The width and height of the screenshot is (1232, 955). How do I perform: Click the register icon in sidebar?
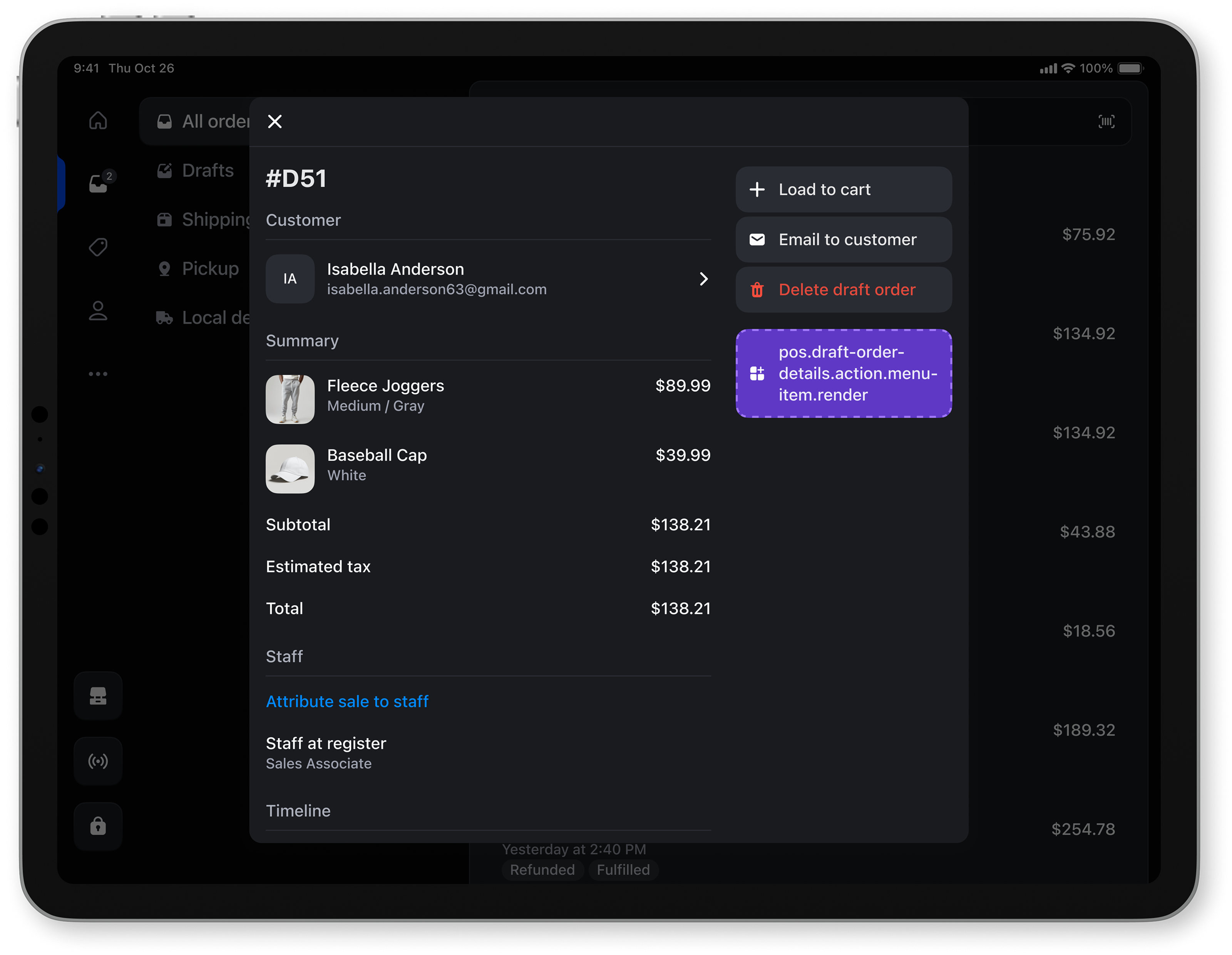pos(98,696)
